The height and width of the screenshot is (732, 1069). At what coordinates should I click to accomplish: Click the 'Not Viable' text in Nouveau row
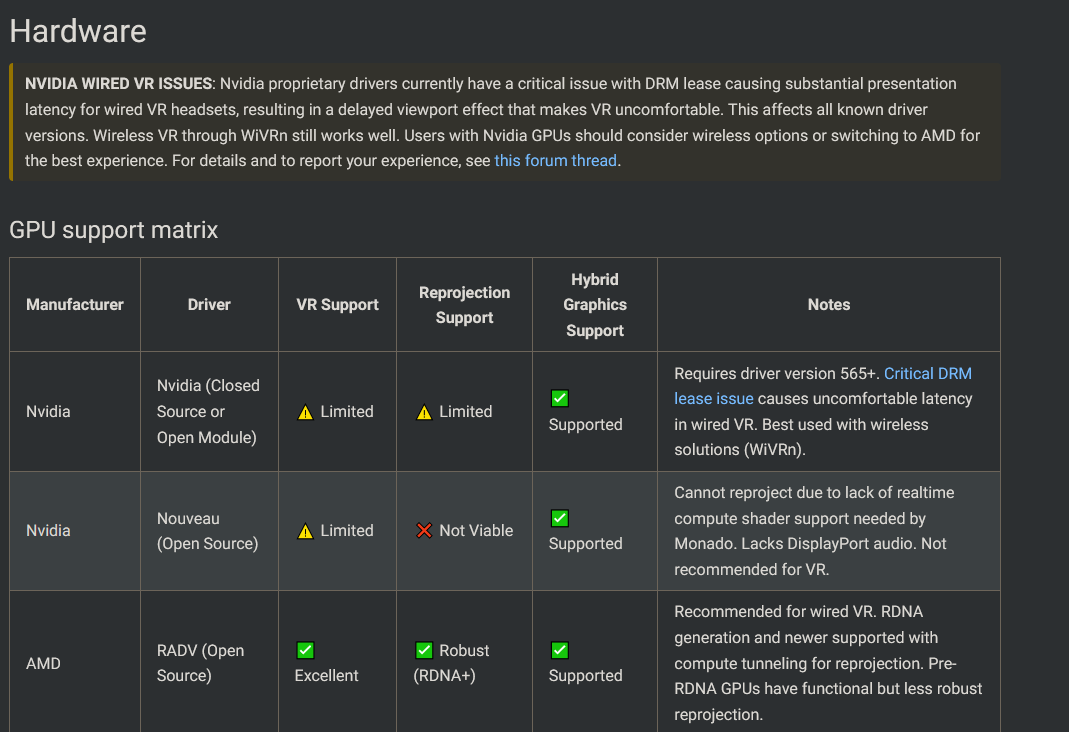[476, 530]
